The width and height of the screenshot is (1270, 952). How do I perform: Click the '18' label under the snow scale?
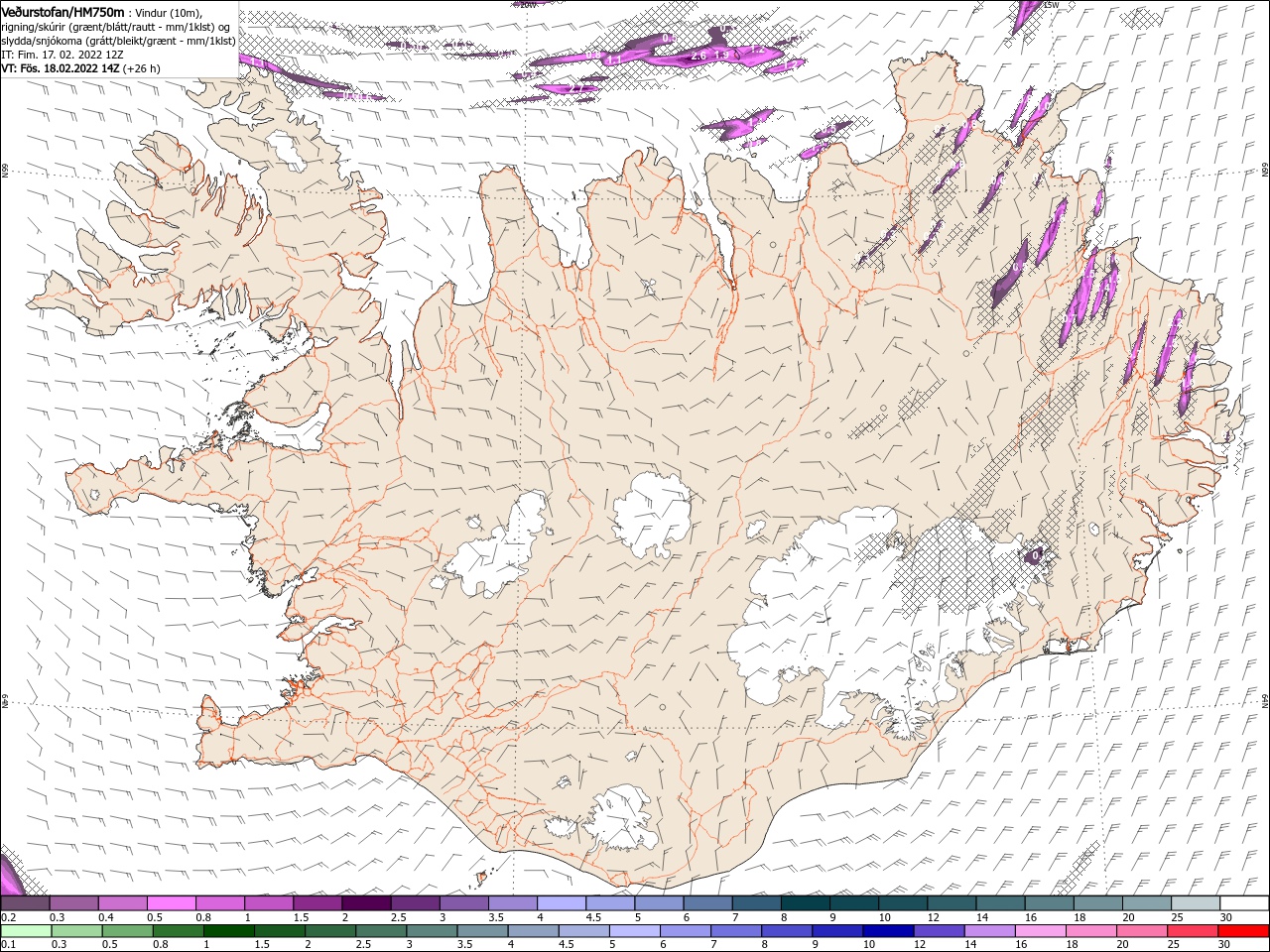pos(1079,917)
